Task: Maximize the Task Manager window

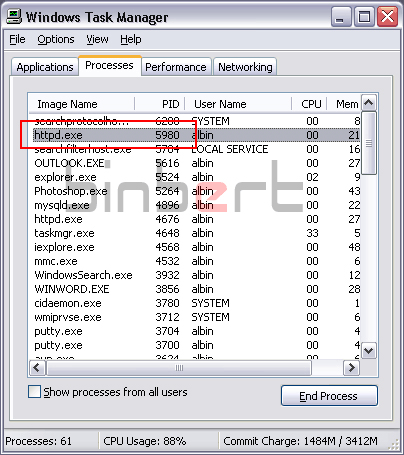Action: [x=364, y=16]
